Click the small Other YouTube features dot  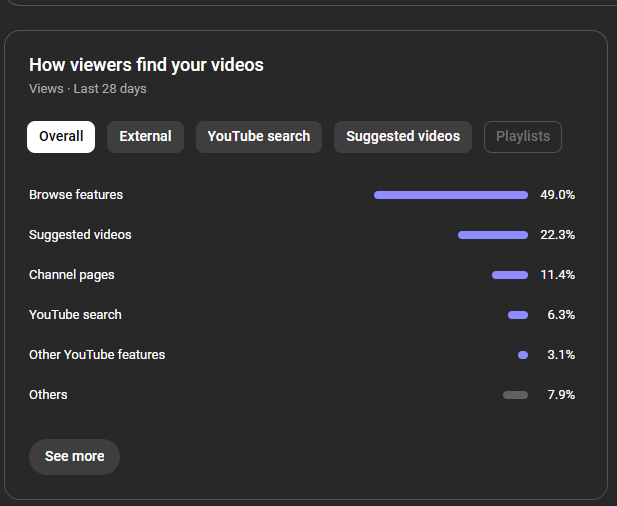click(523, 355)
